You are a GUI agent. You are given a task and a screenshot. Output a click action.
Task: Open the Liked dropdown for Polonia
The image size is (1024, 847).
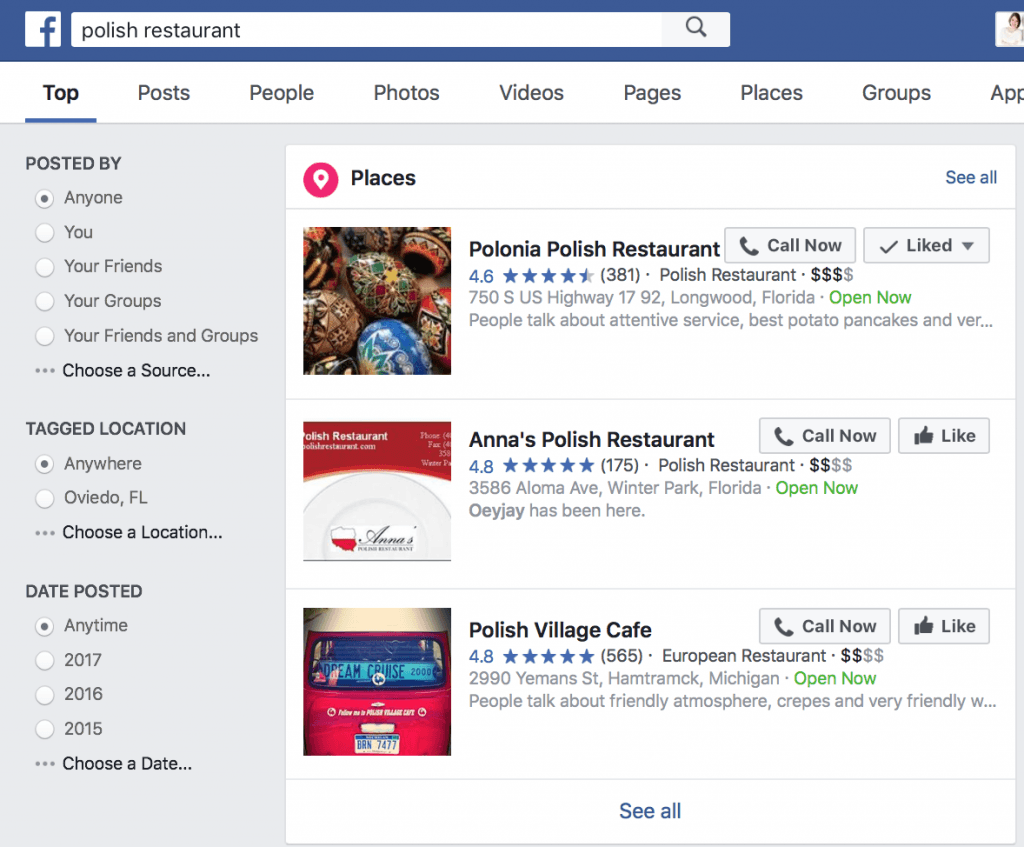click(926, 246)
